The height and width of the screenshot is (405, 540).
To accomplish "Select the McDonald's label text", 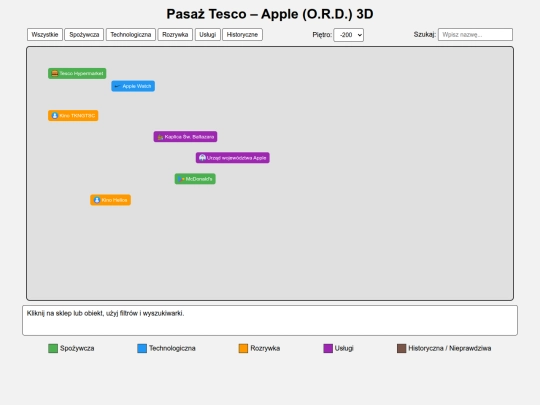I will (x=199, y=179).
